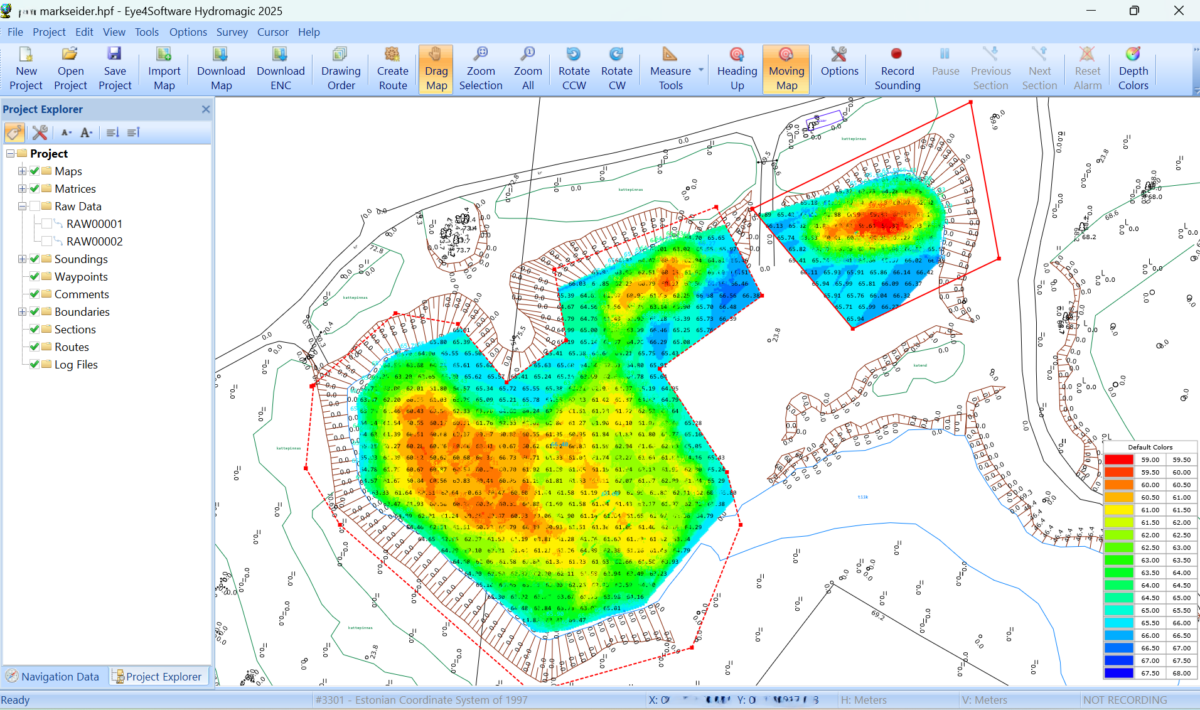Activate the Zoom Selection tool
The width and height of the screenshot is (1200, 710).
click(481, 69)
